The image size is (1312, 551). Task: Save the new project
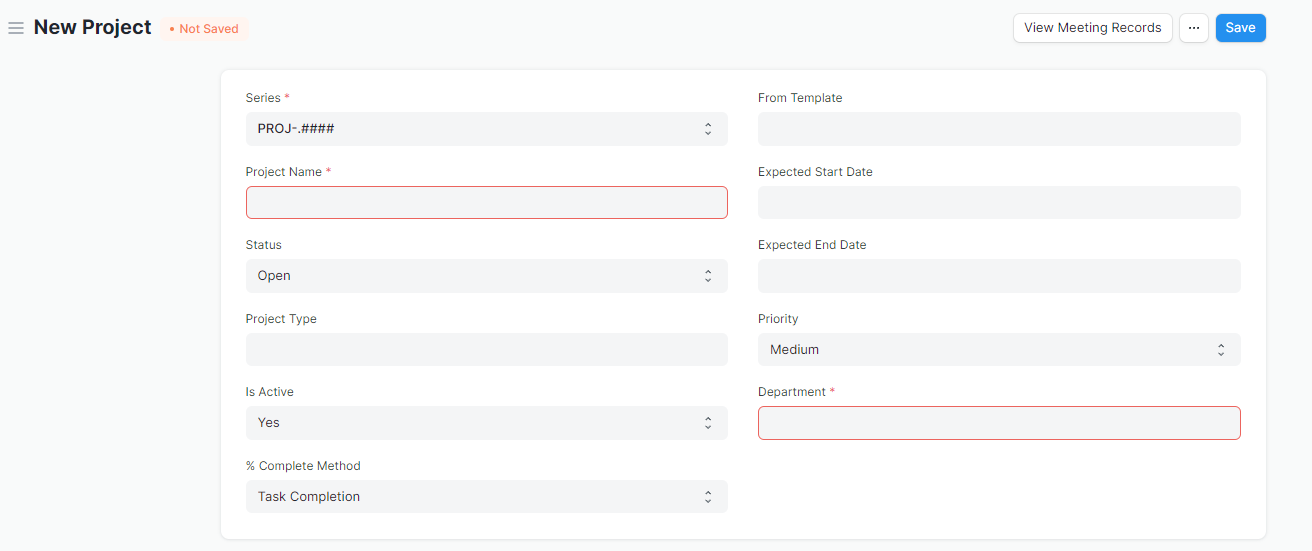1241,28
